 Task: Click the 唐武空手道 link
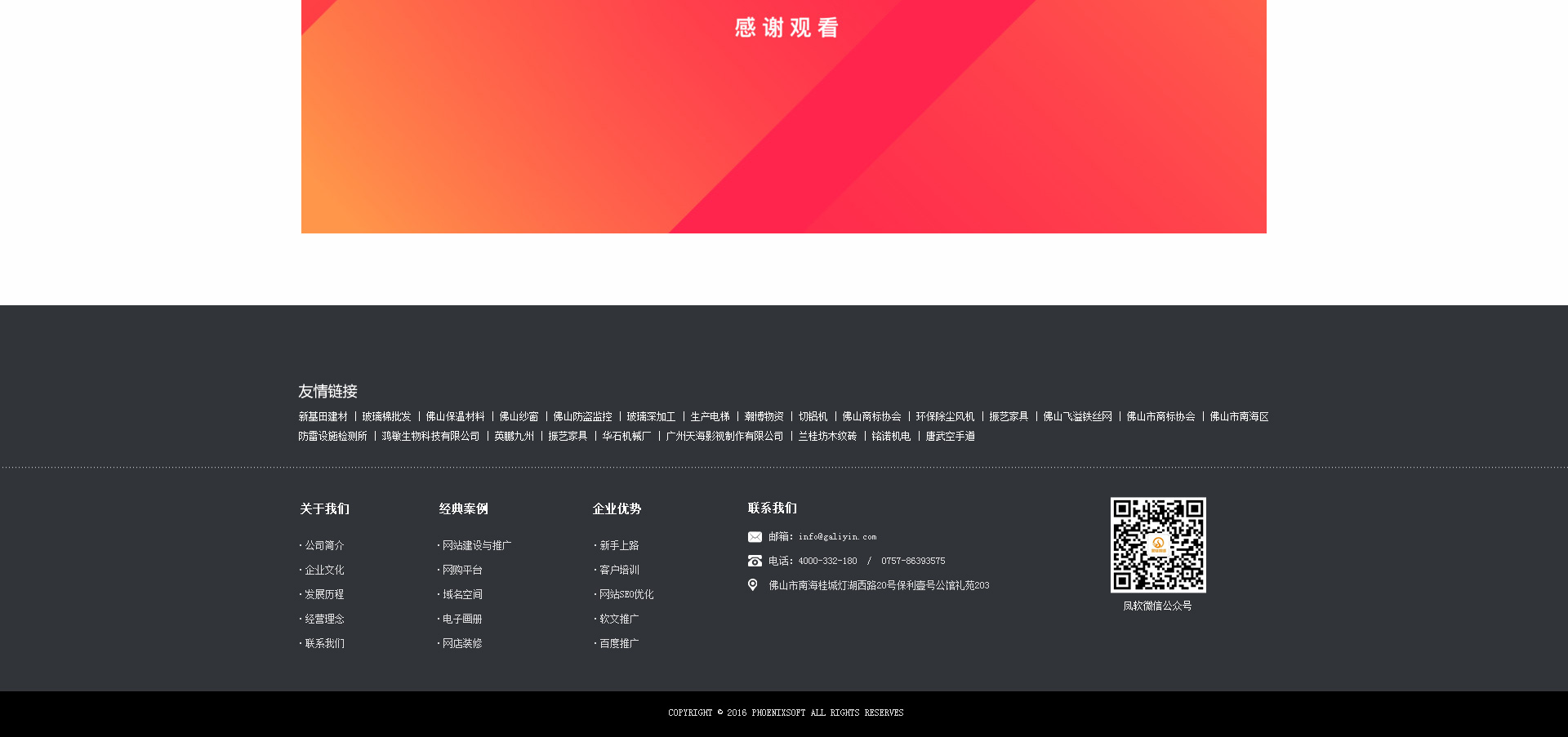950,437
